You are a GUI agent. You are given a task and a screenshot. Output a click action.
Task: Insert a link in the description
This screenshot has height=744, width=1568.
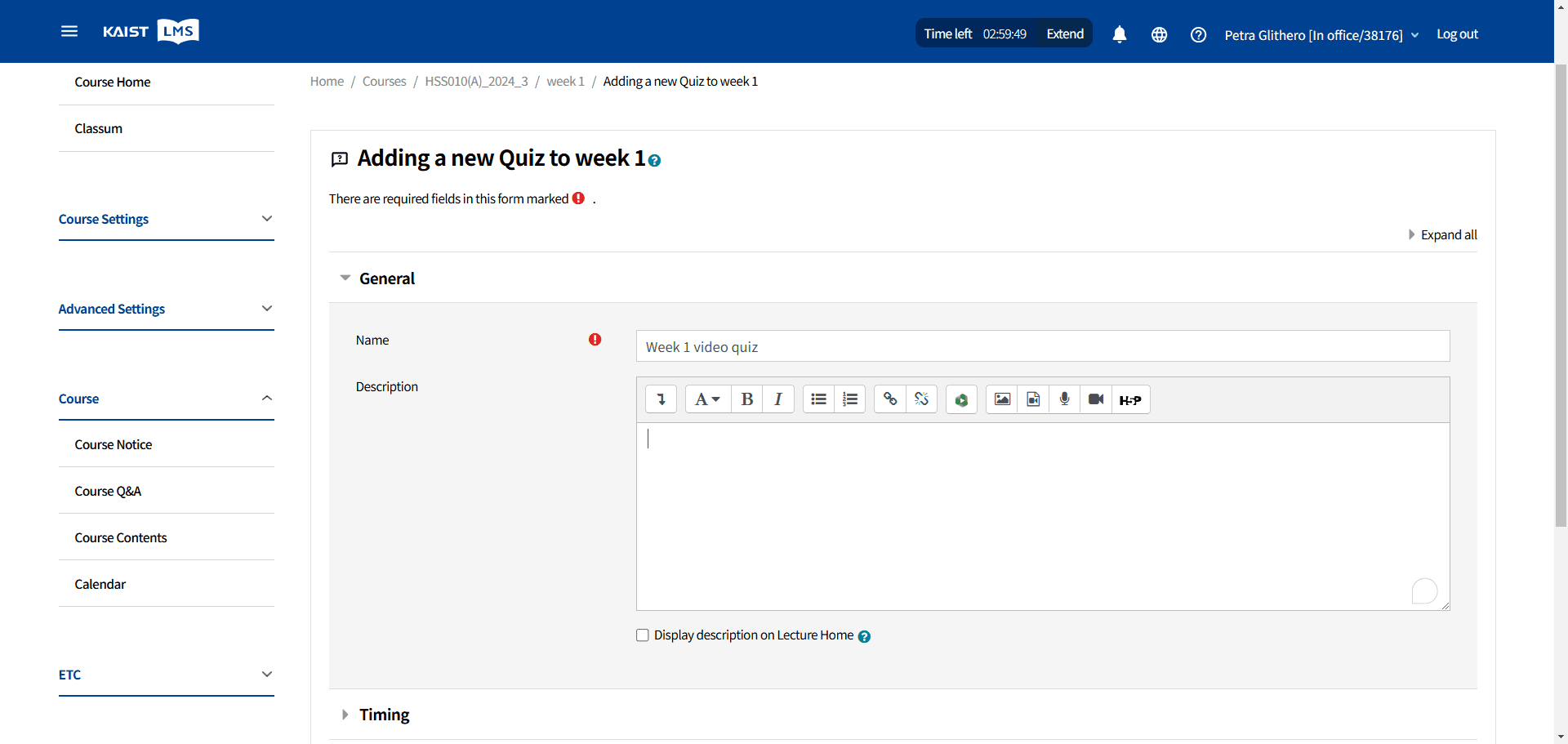(x=890, y=399)
